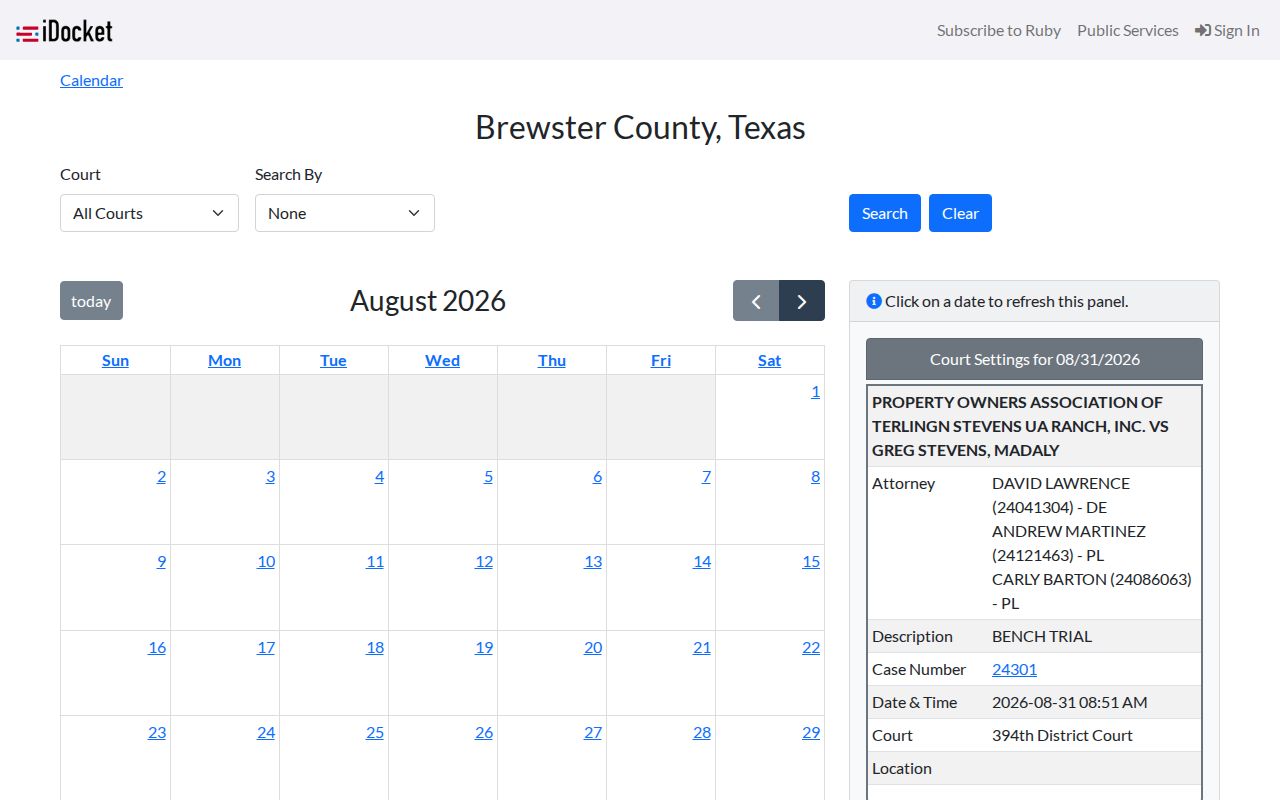Screen dimensions: 1280x800
Task: Open Subscribe to Ruby page
Action: (999, 30)
